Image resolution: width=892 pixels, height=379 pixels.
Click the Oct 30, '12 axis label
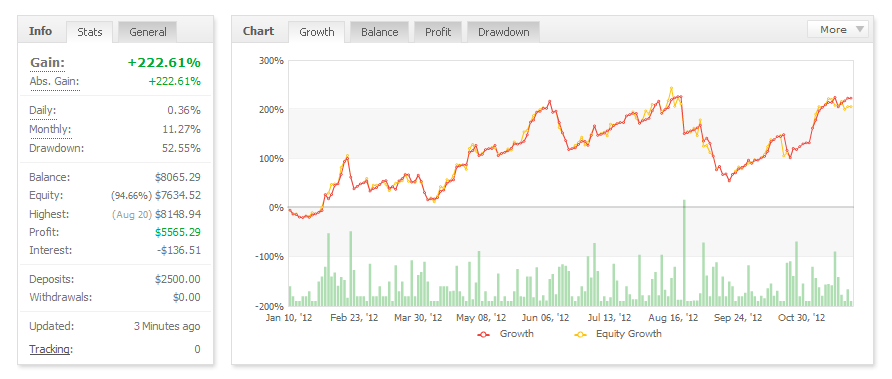pyautogui.click(x=802, y=317)
